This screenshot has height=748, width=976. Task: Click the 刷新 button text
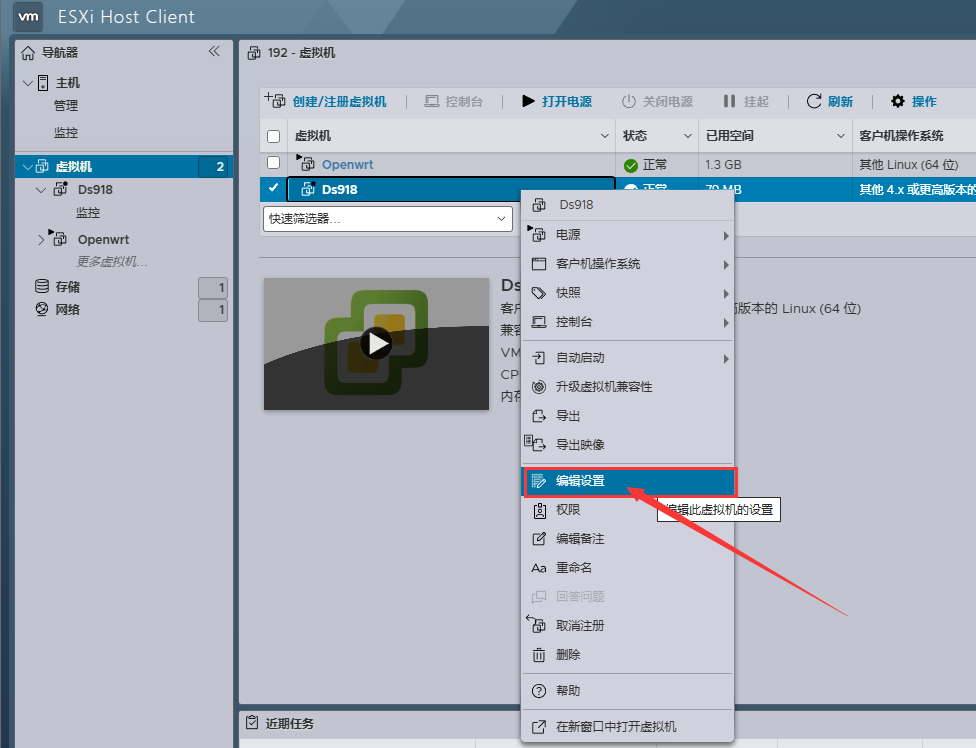tap(840, 101)
